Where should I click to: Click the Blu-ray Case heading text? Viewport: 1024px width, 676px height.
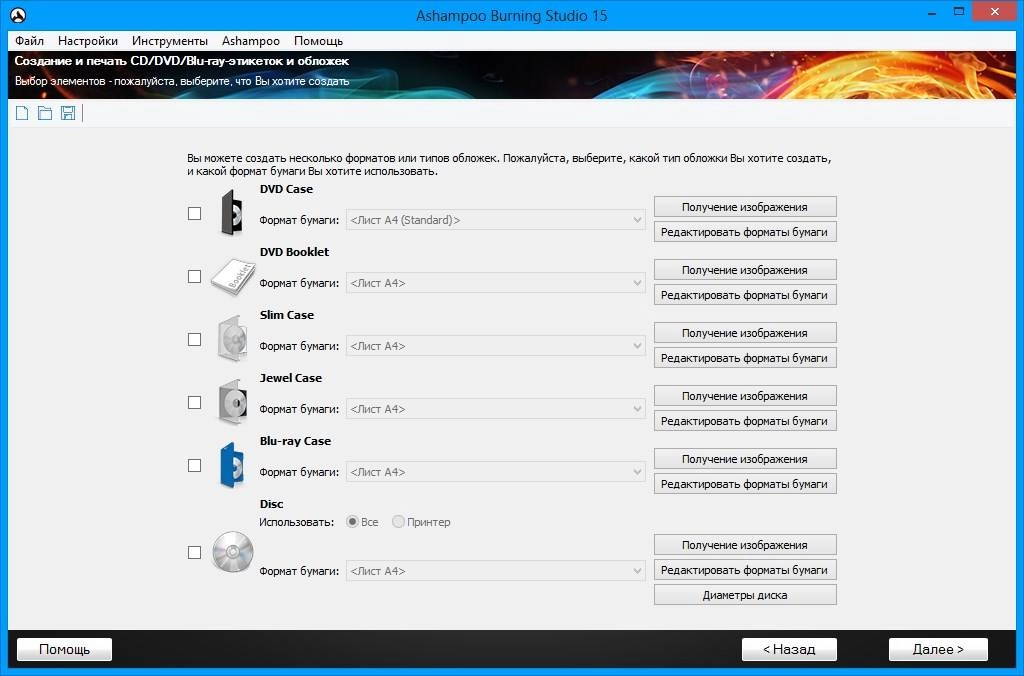[295, 441]
